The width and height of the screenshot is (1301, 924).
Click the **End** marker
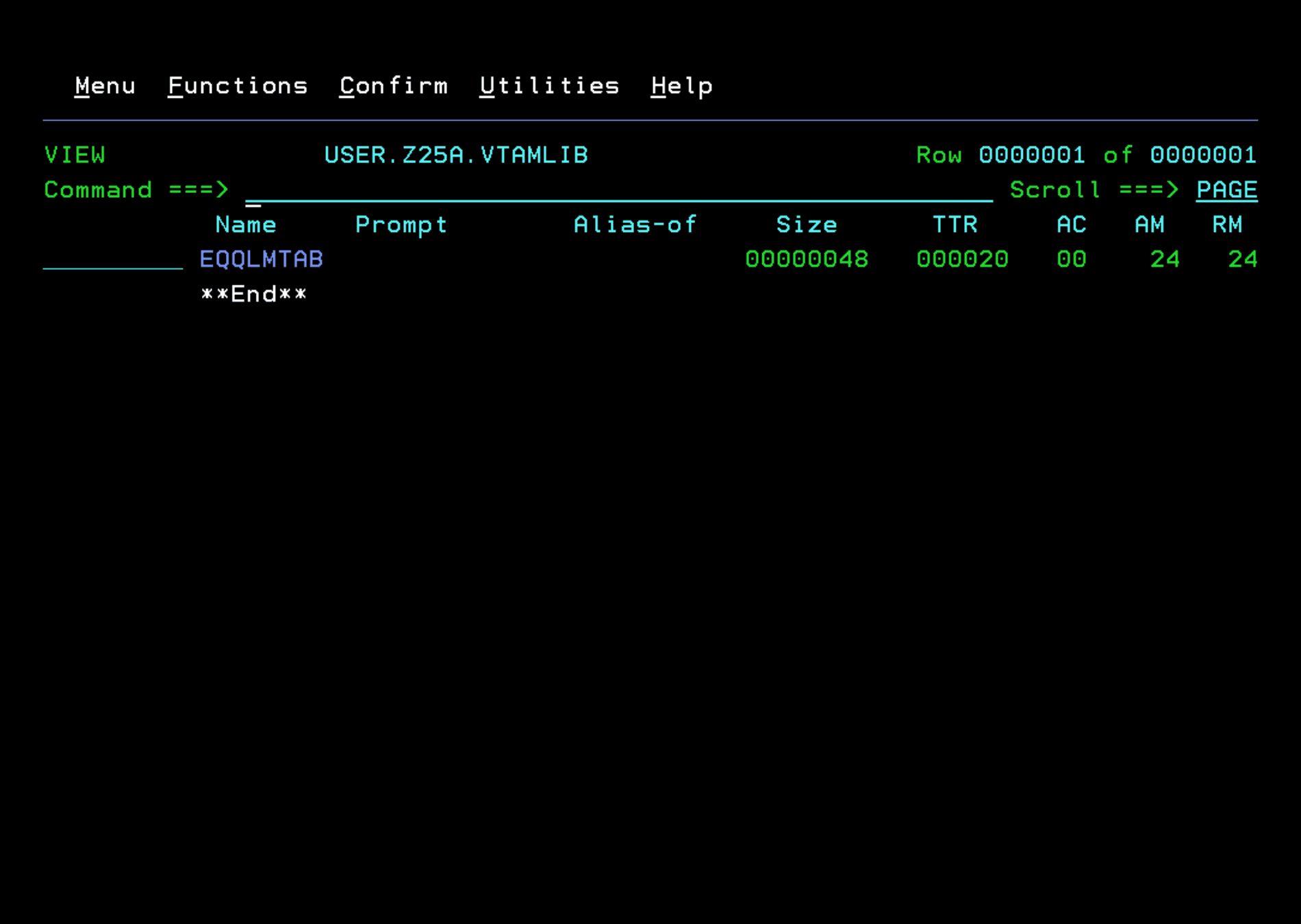click(x=254, y=293)
